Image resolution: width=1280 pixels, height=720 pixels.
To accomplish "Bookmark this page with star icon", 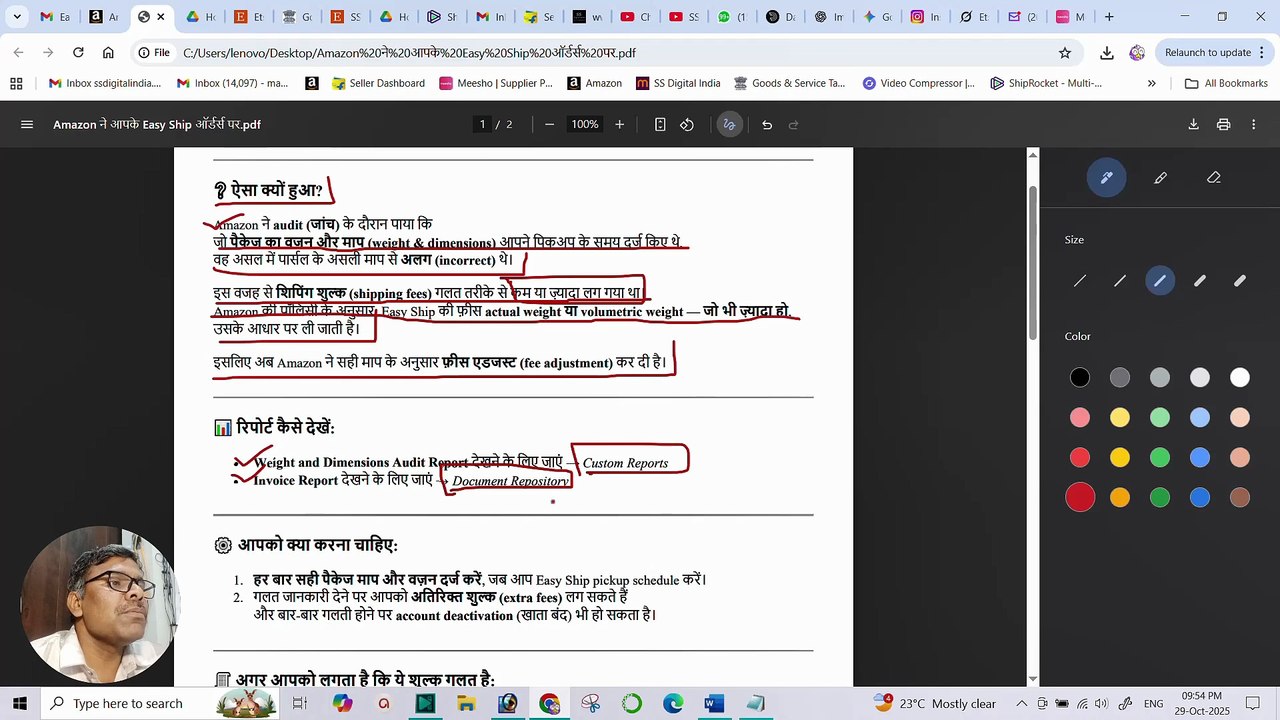I will coord(1065,53).
